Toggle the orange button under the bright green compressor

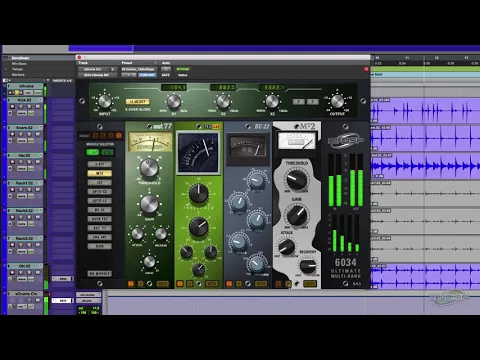pos(180,284)
